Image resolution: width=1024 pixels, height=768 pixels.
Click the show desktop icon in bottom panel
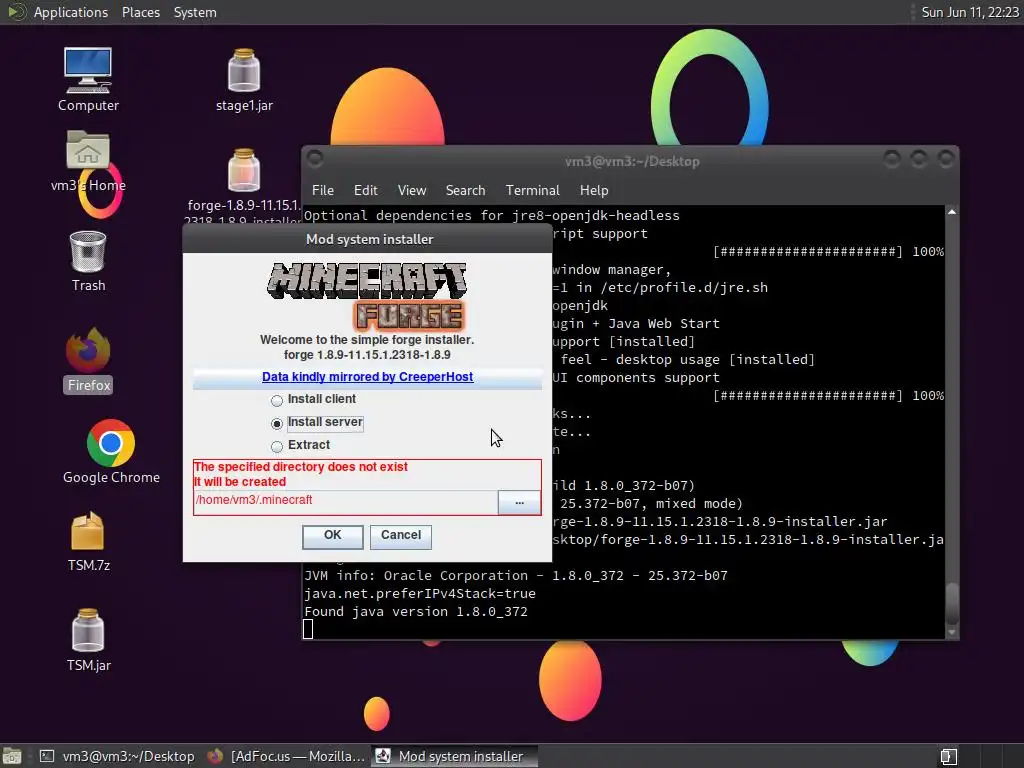(12, 756)
